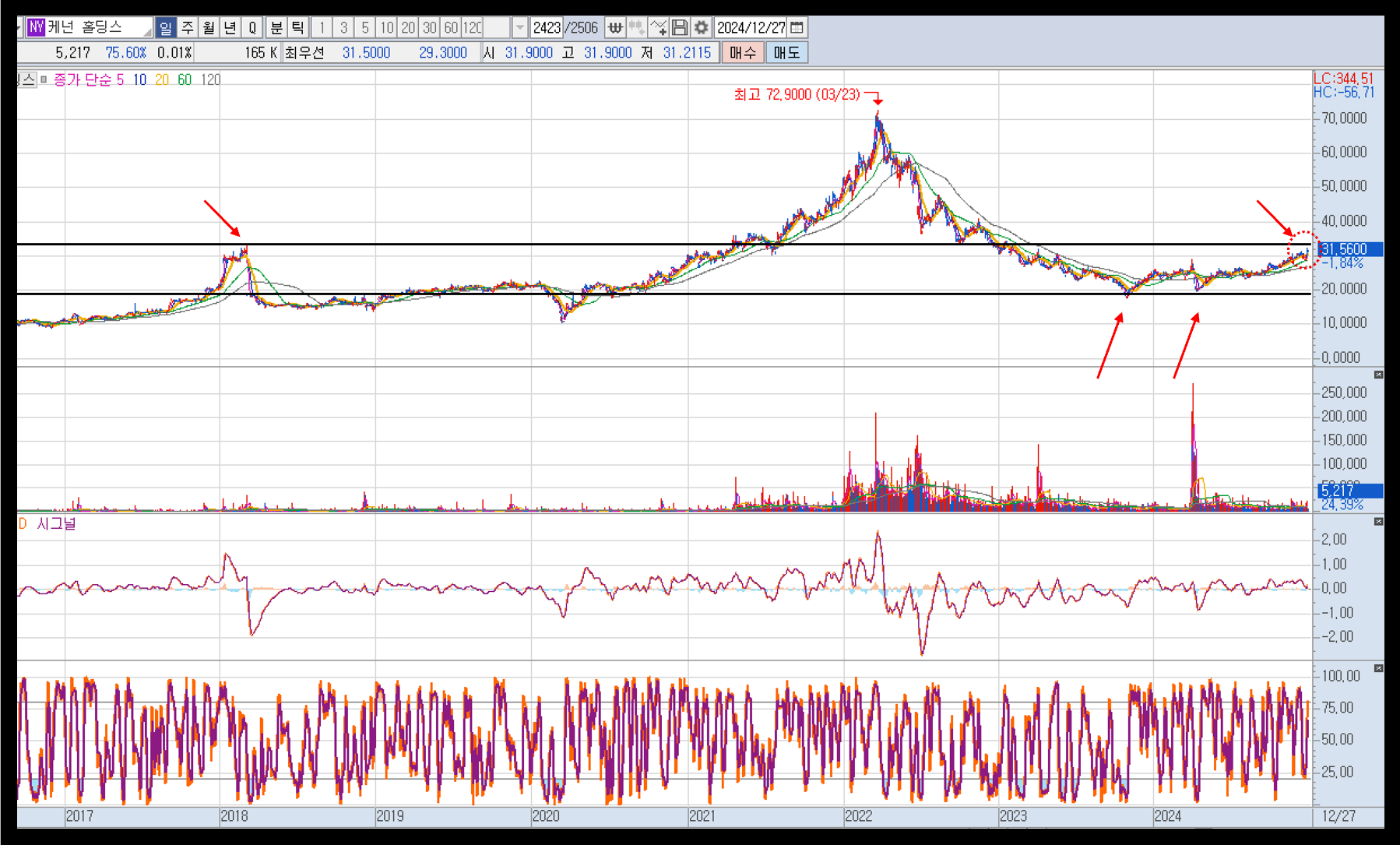This screenshot has height=845, width=1400.
Task: Open chart settings gear icon
Action: 702,28
